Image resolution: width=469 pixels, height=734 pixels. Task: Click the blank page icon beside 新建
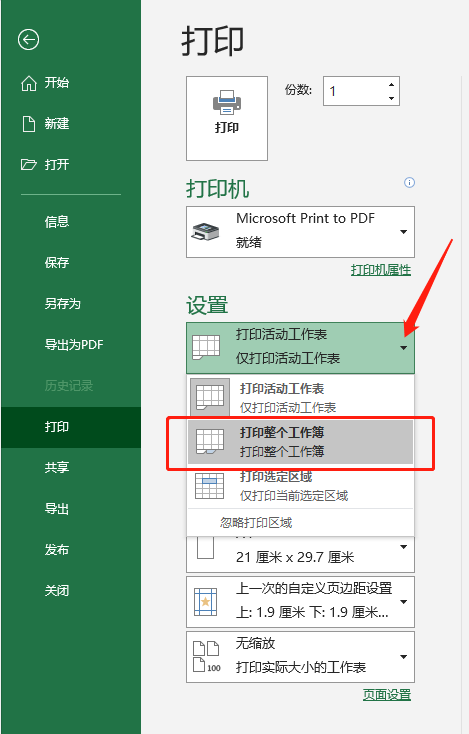click(x=29, y=124)
